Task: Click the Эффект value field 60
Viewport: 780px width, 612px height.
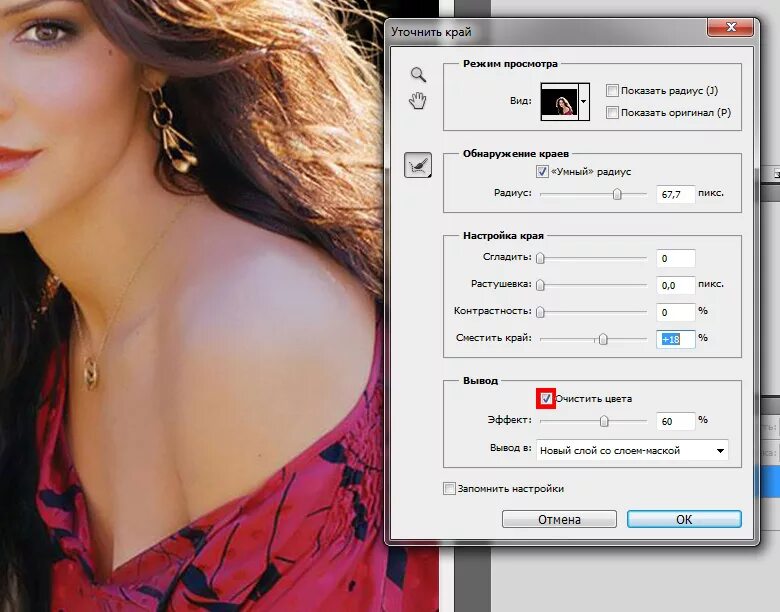Action: coord(676,421)
